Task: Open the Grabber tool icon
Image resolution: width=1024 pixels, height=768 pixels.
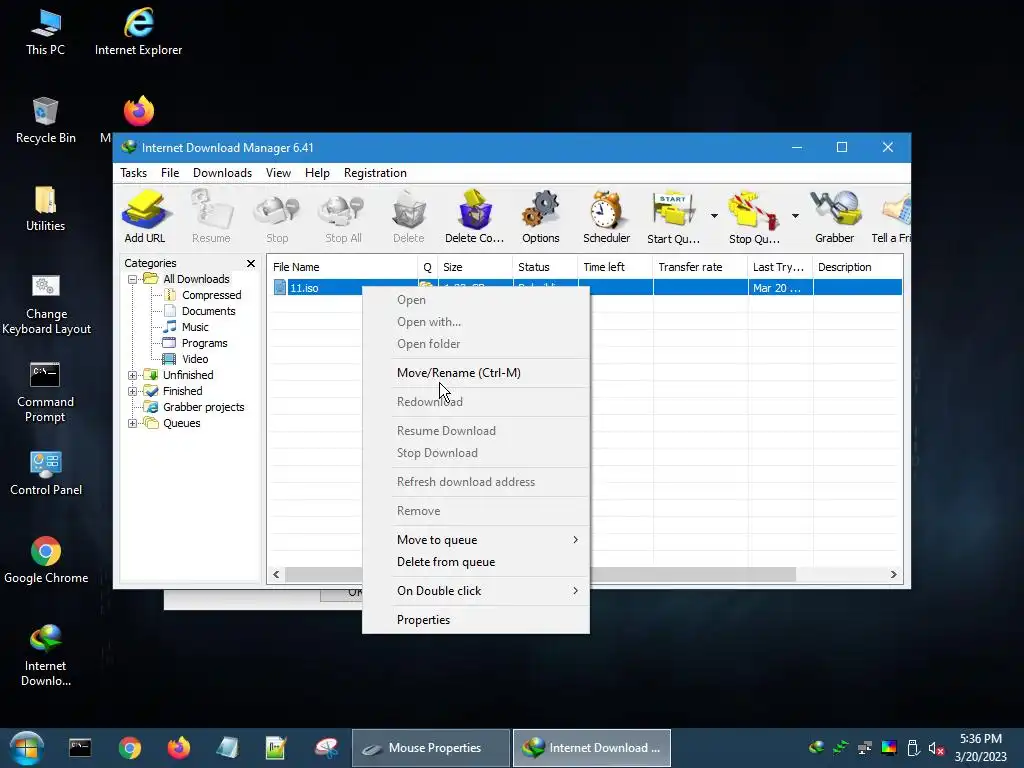Action: tap(835, 216)
